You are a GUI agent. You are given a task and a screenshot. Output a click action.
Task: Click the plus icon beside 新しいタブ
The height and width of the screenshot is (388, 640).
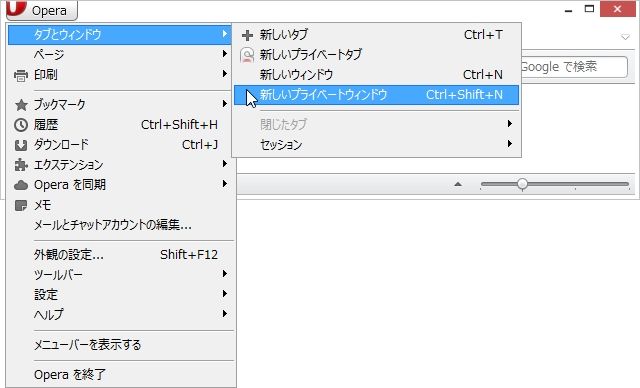point(247,35)
